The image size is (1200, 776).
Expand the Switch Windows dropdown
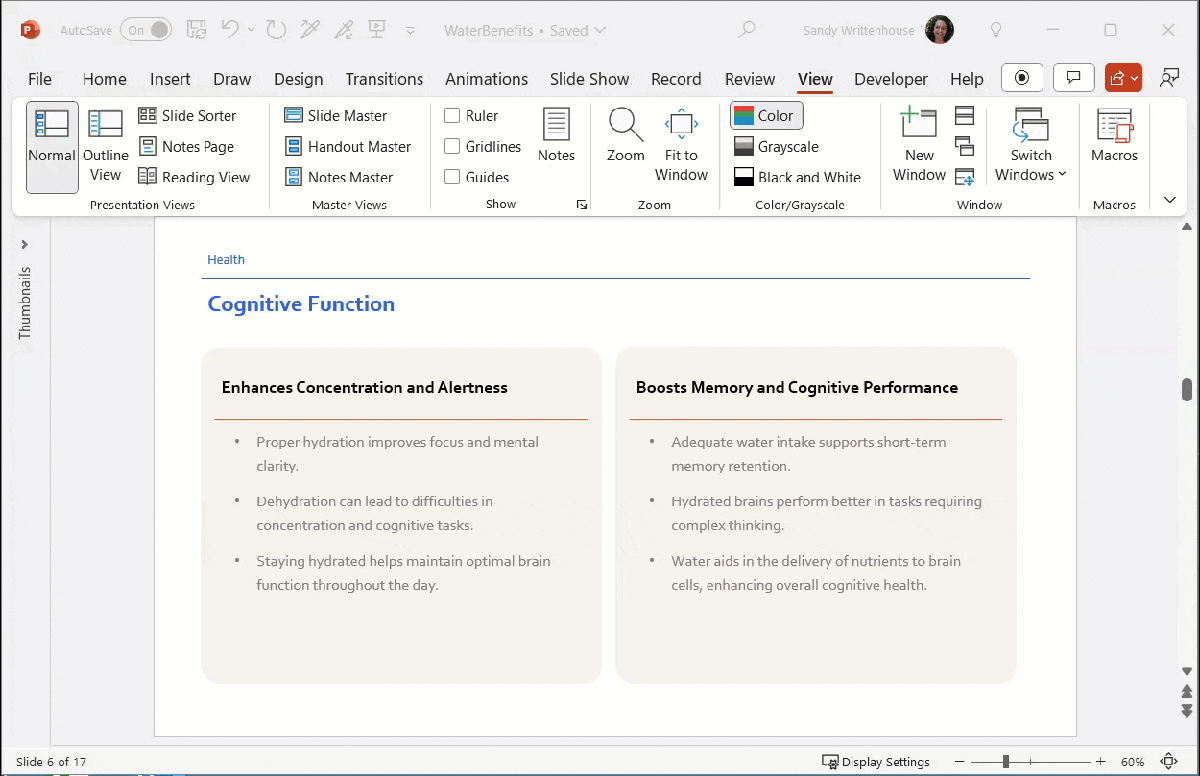click(x=1031, y=147)
